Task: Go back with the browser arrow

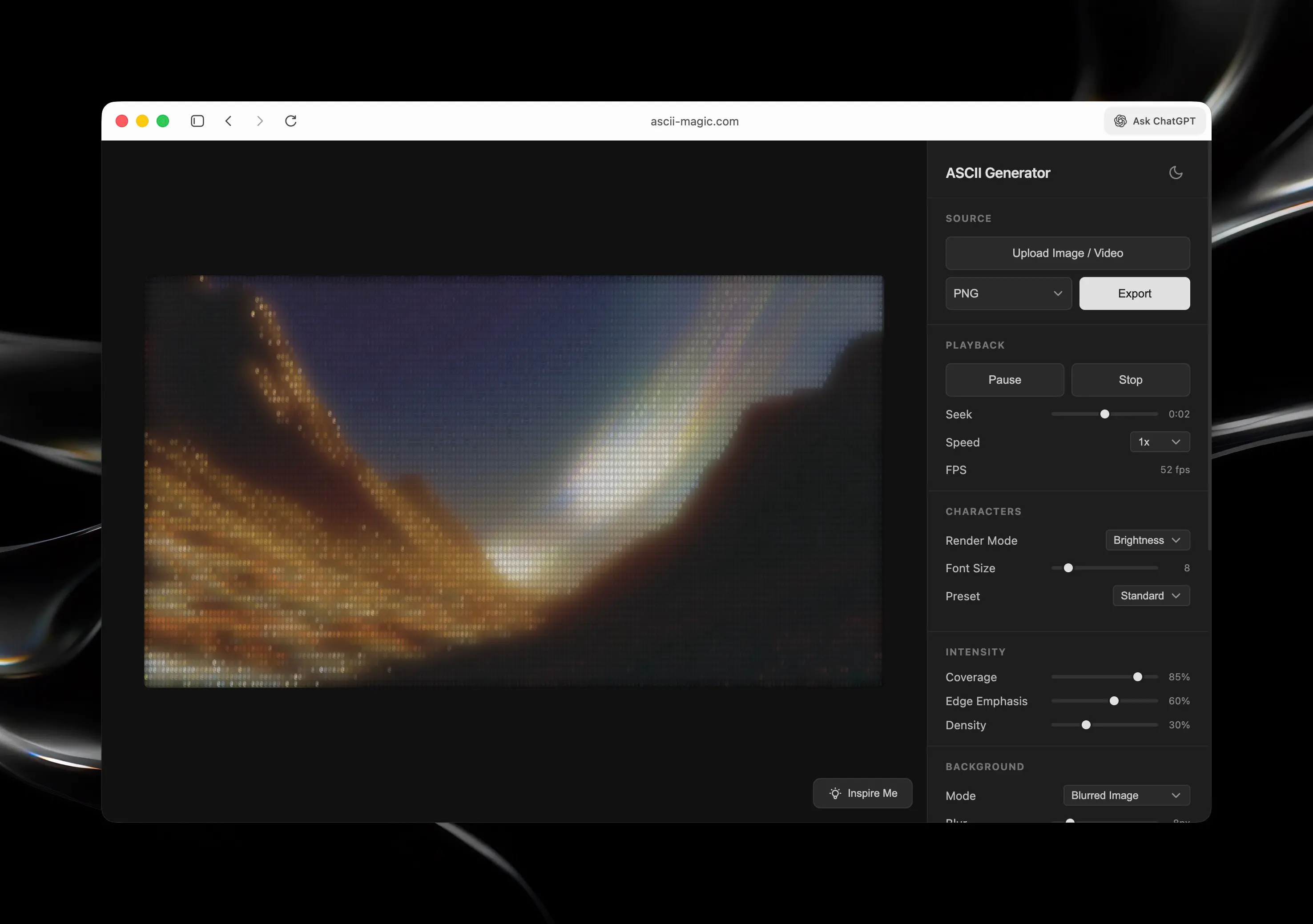Action: point(229,121)
